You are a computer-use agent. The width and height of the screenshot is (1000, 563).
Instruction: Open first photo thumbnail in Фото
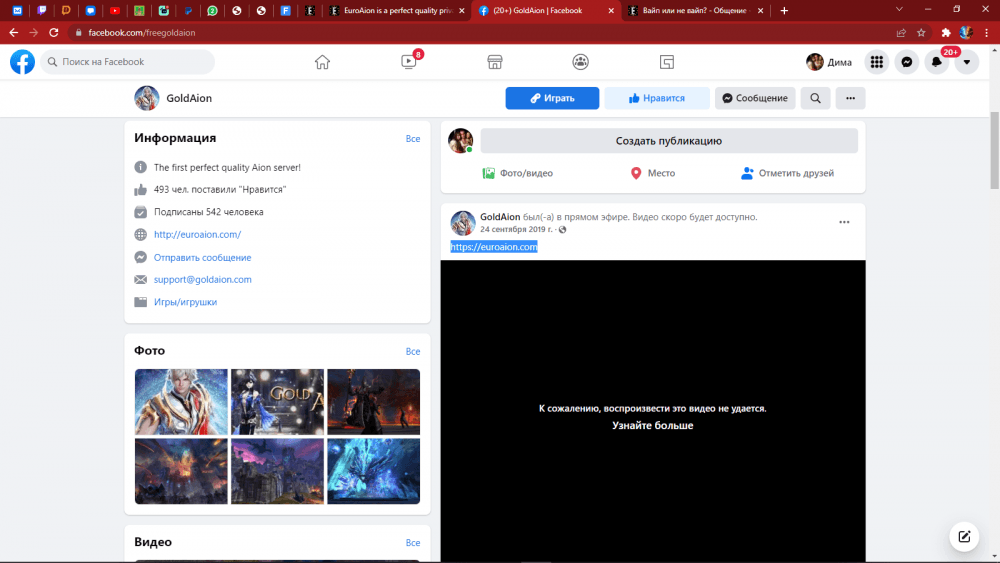[x=181, y=401]
